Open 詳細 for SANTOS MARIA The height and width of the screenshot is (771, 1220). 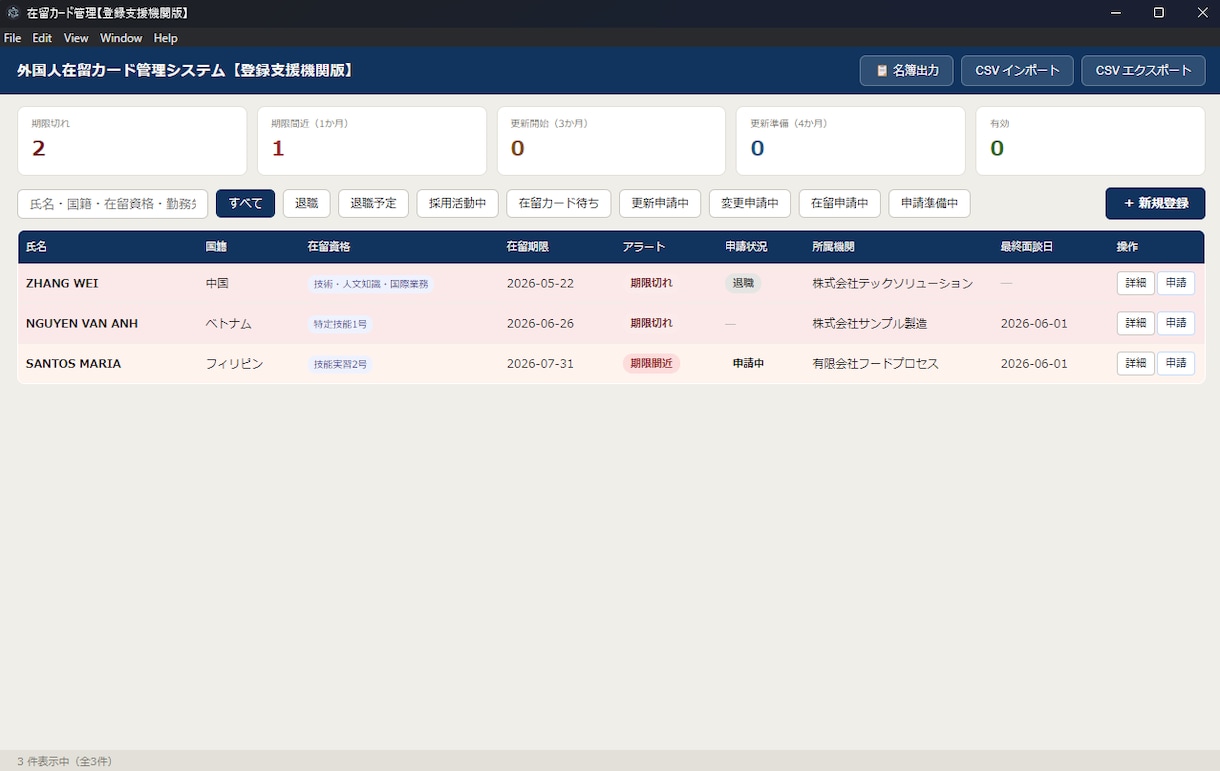tap(1135, 363)
